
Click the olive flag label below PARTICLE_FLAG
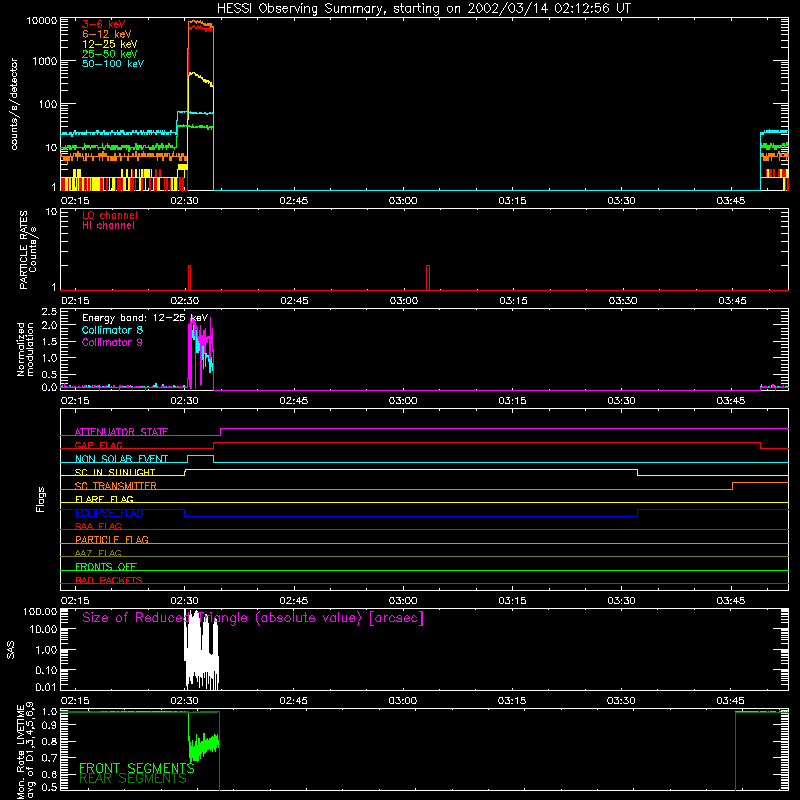(x=98, y=553)
